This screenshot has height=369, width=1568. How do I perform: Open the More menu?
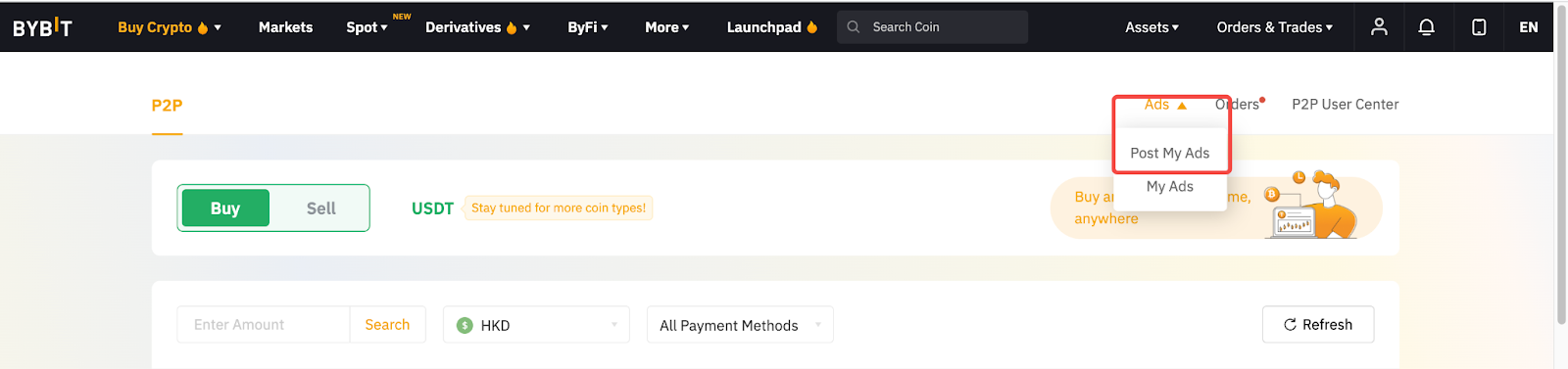pos(666,27)
